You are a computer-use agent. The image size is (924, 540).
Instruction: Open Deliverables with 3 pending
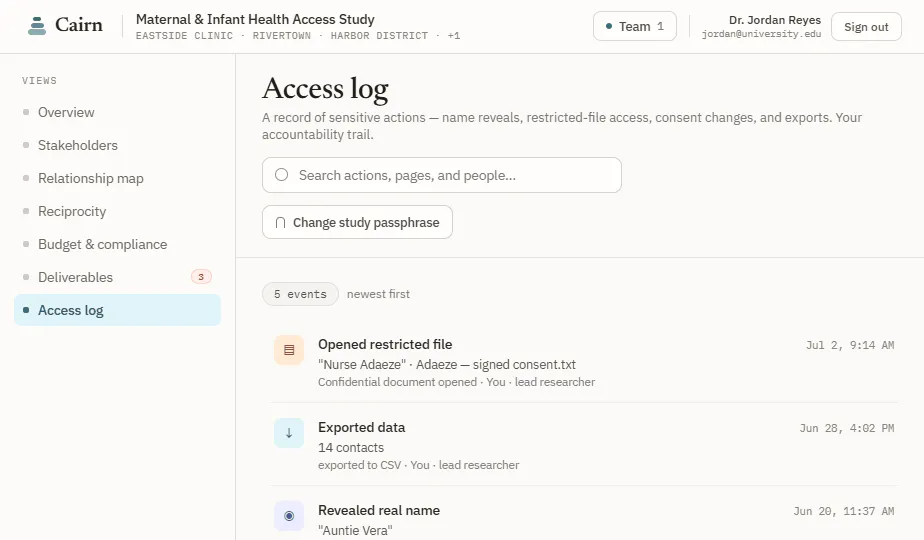point(117,277)
